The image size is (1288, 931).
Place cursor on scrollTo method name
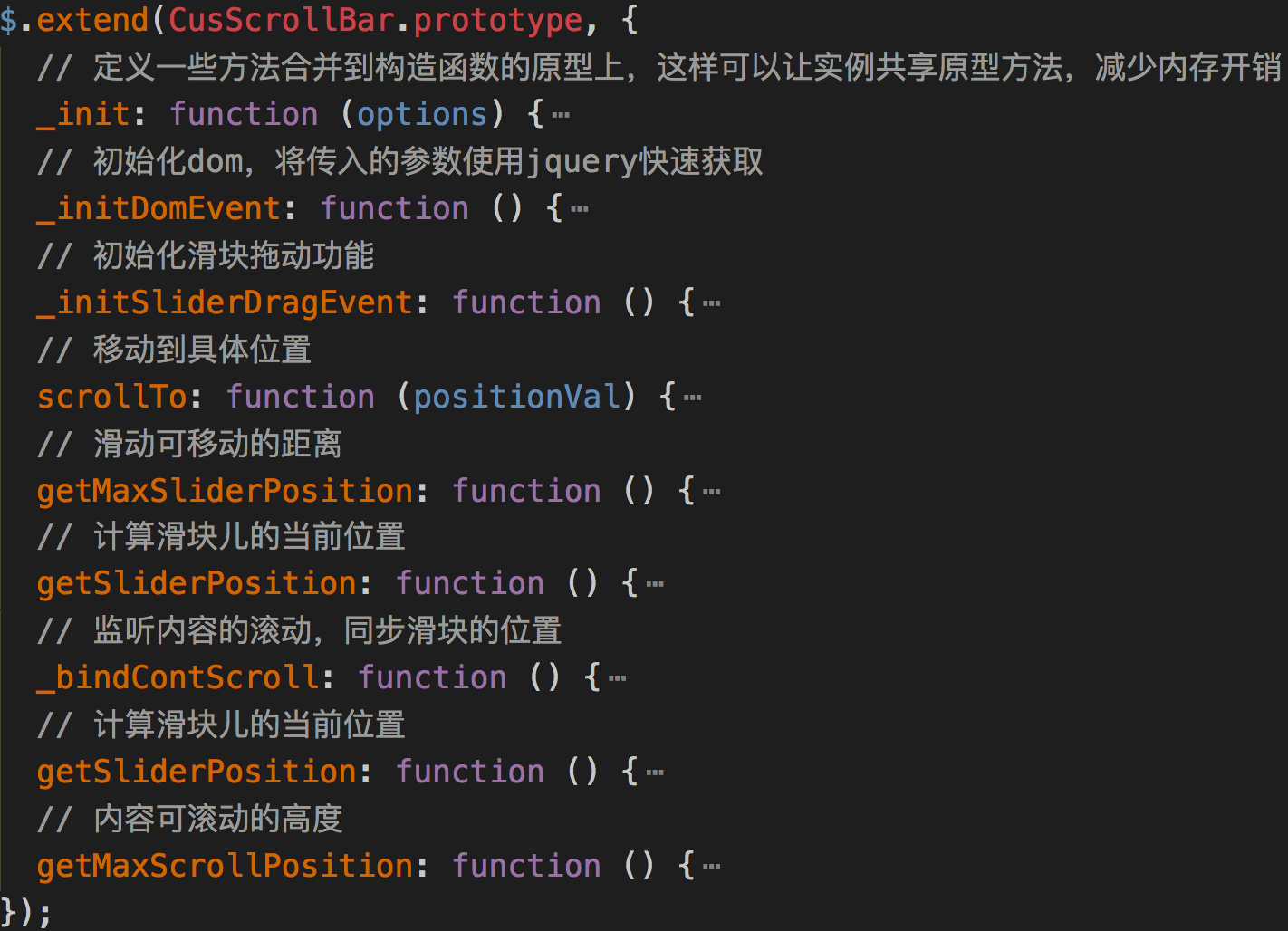pyautogui.click(x=111, y=397)
